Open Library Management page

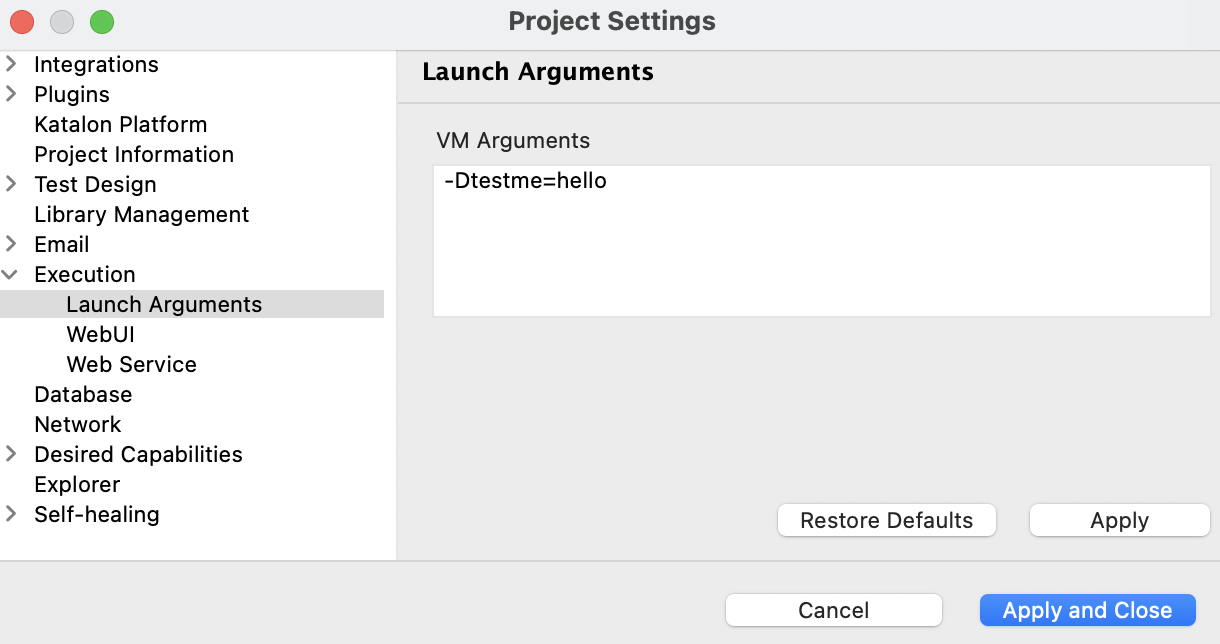point(141,215)
